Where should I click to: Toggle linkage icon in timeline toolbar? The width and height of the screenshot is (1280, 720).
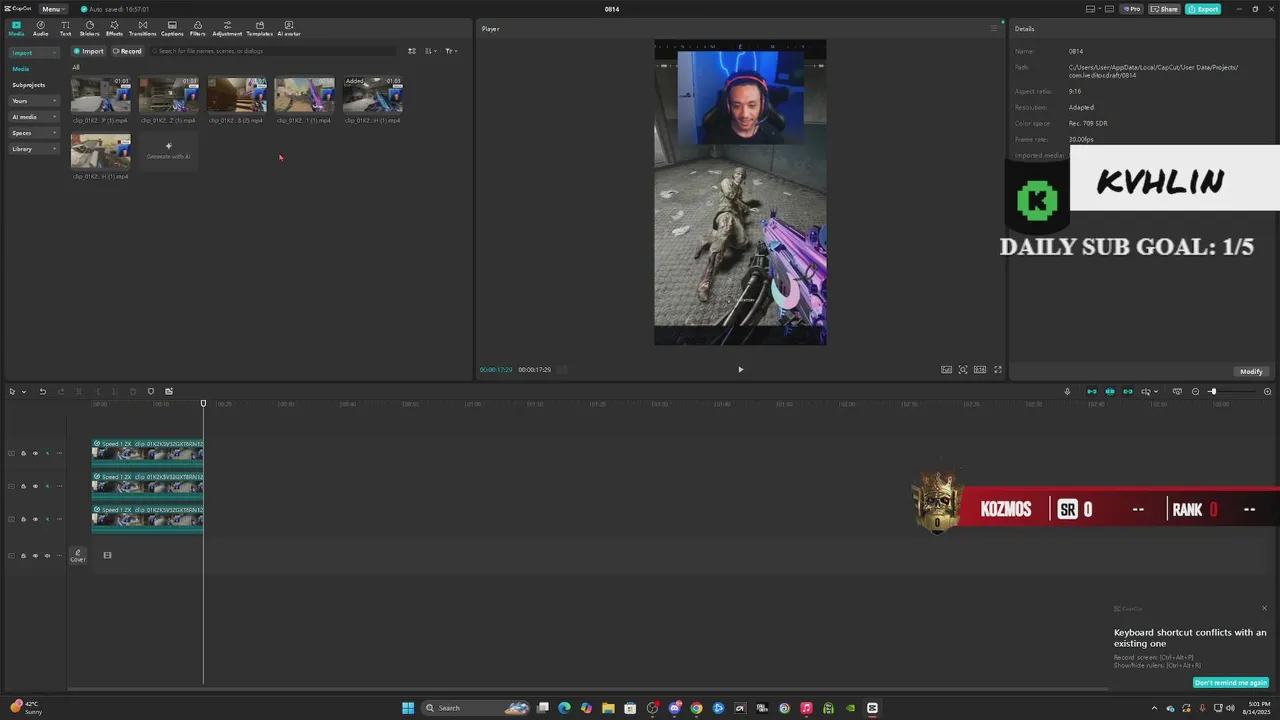pos(1128,391)
